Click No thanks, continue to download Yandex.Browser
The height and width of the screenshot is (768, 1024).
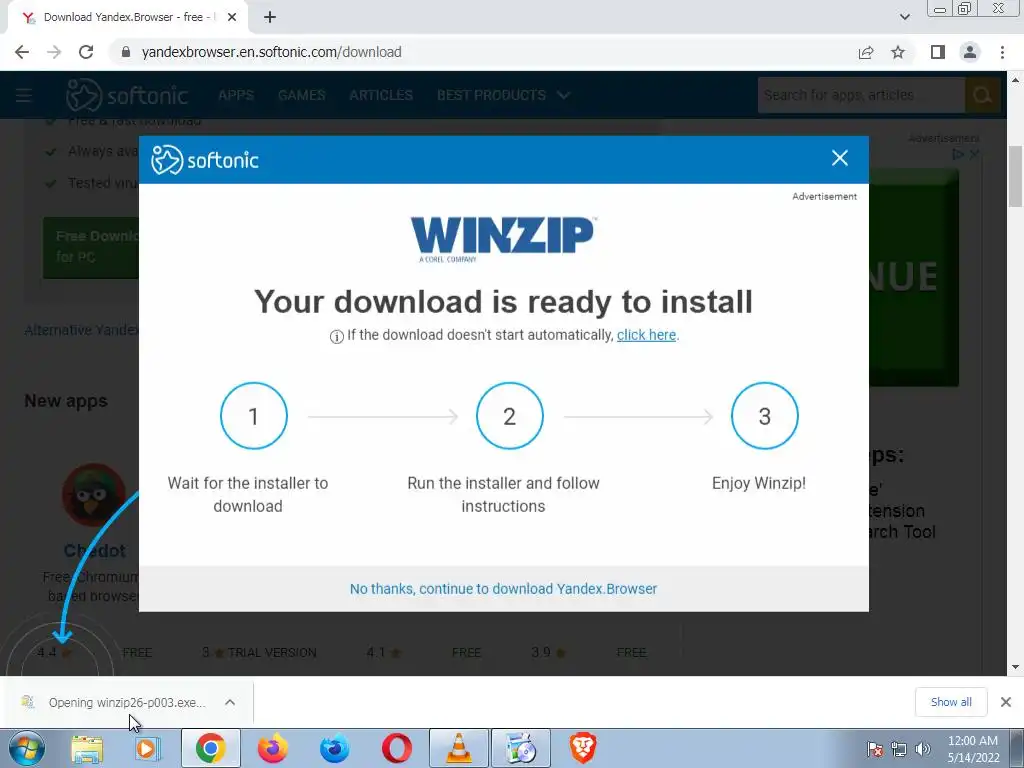tap(504, 589)
